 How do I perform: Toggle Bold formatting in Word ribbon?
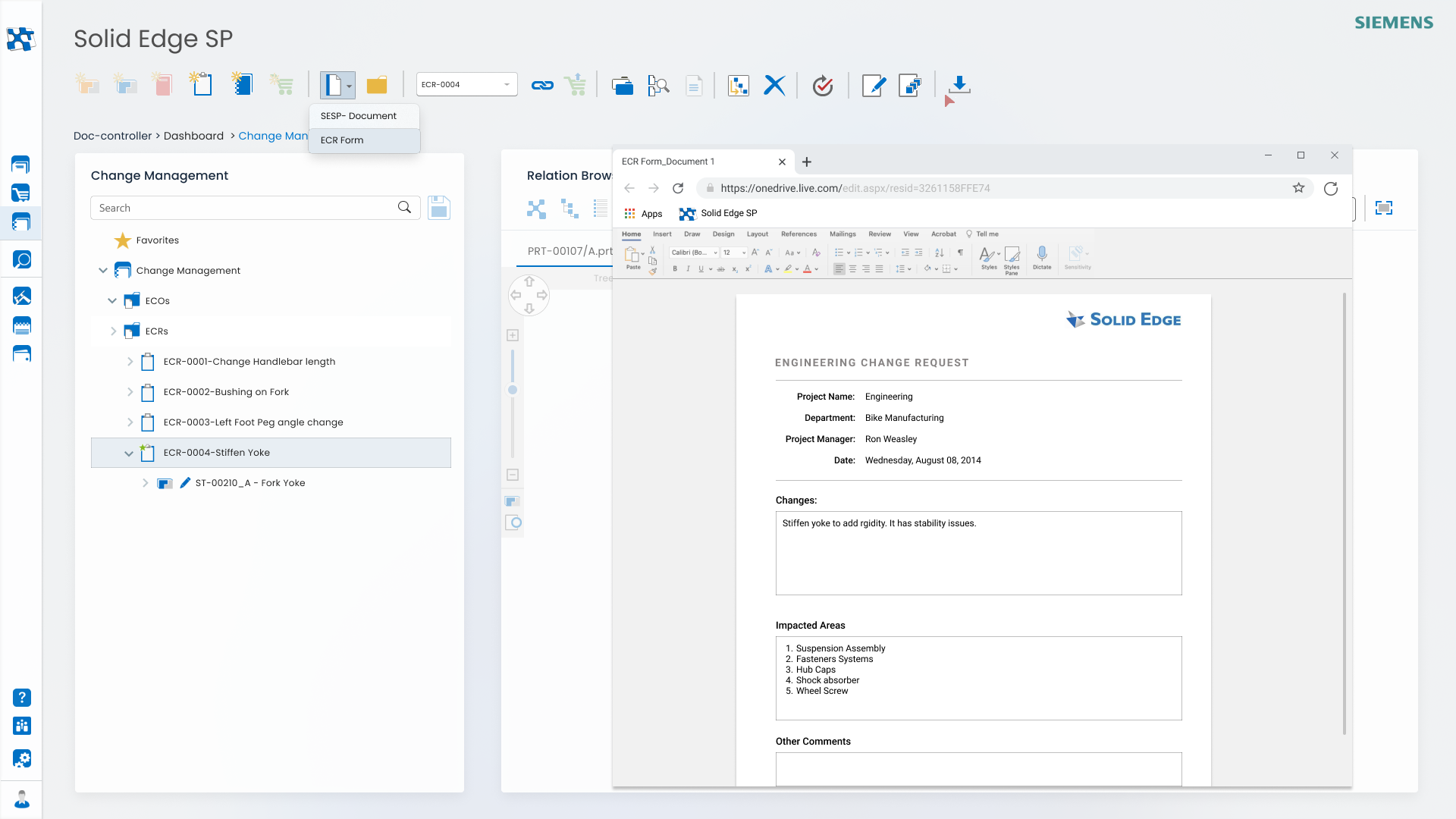tap(675, 269)
